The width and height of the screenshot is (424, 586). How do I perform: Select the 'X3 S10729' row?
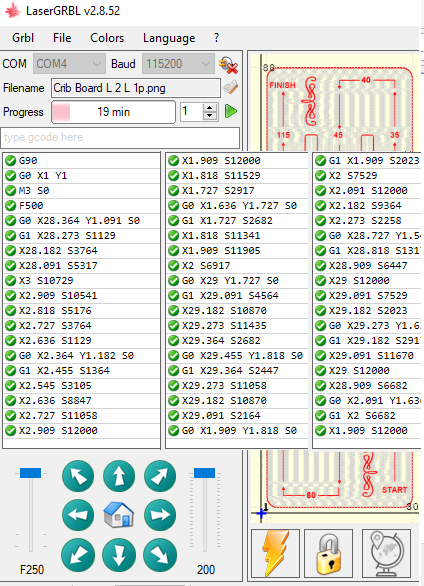click(81, 281)
